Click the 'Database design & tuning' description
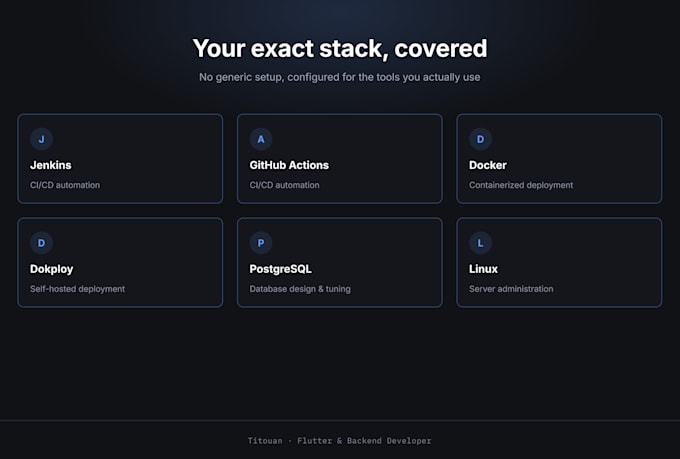This screenshot has width=680, height=459. coord(300,289)
